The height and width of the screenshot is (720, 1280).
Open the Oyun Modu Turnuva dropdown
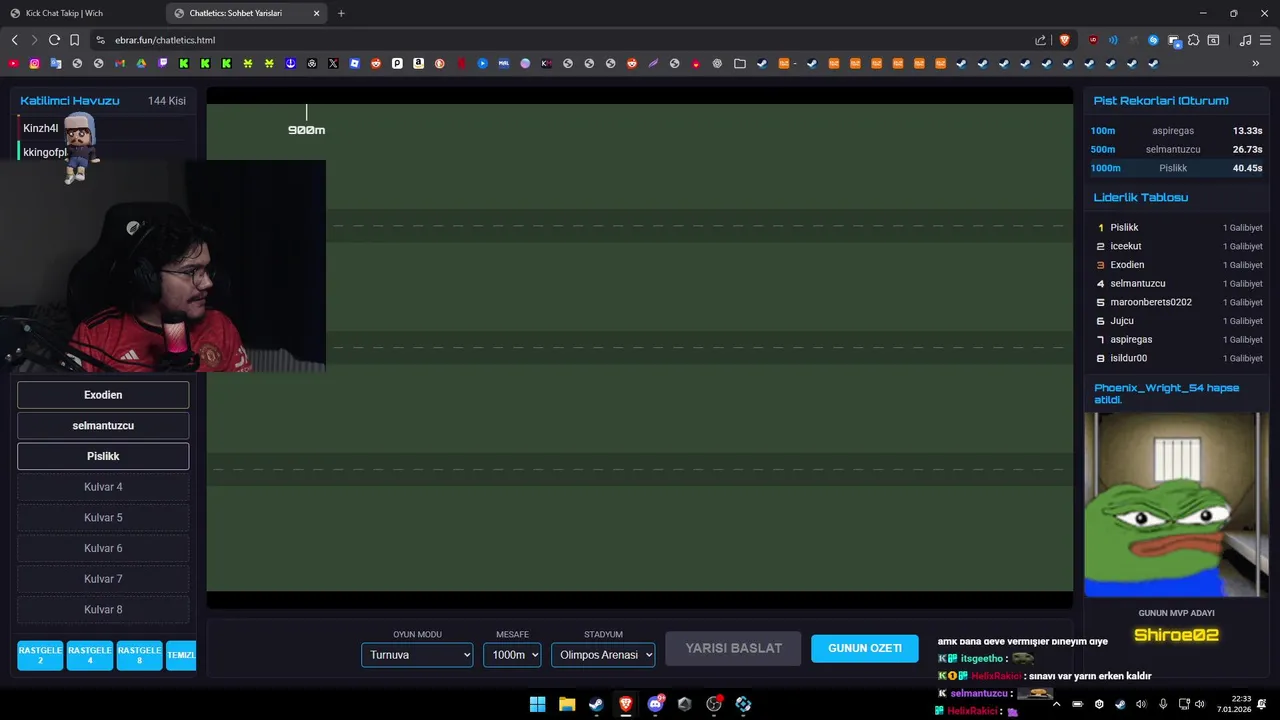point(417,655)
